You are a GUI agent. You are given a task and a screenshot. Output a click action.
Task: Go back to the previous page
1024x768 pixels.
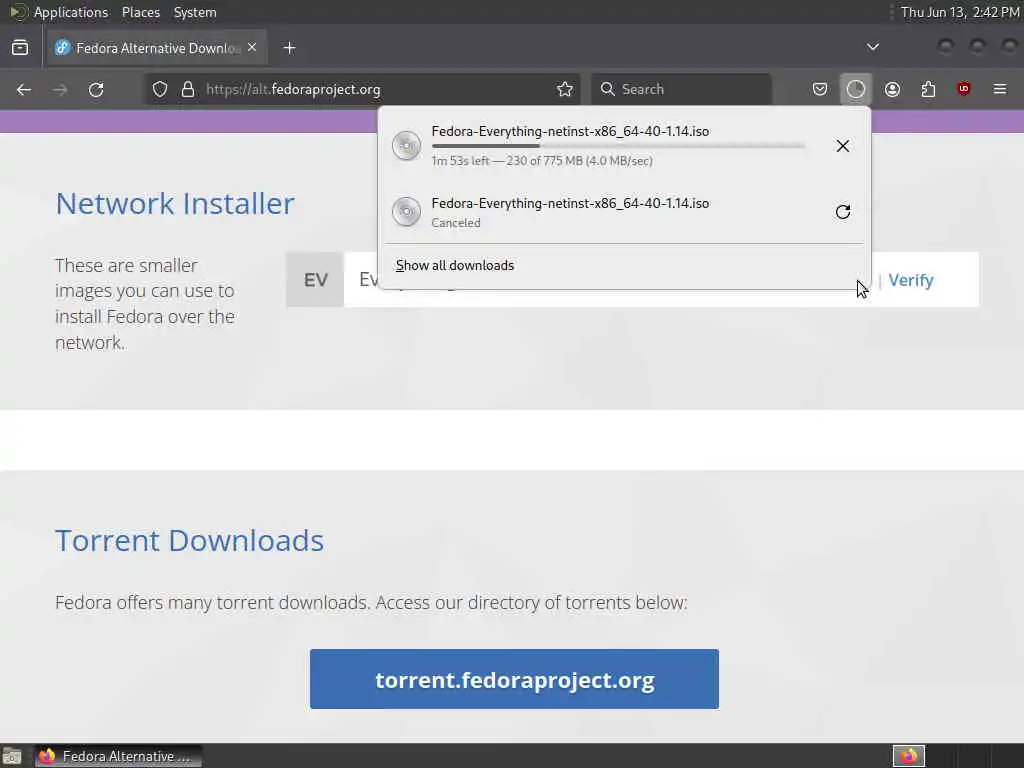tap(24, 89)
